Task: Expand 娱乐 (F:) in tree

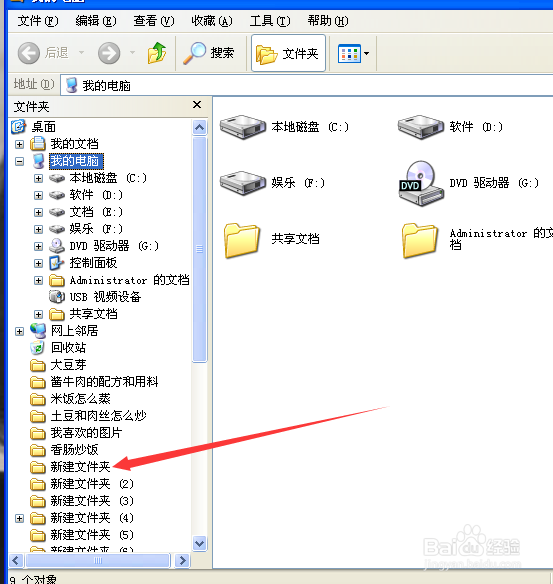Action: pos(38,229)
